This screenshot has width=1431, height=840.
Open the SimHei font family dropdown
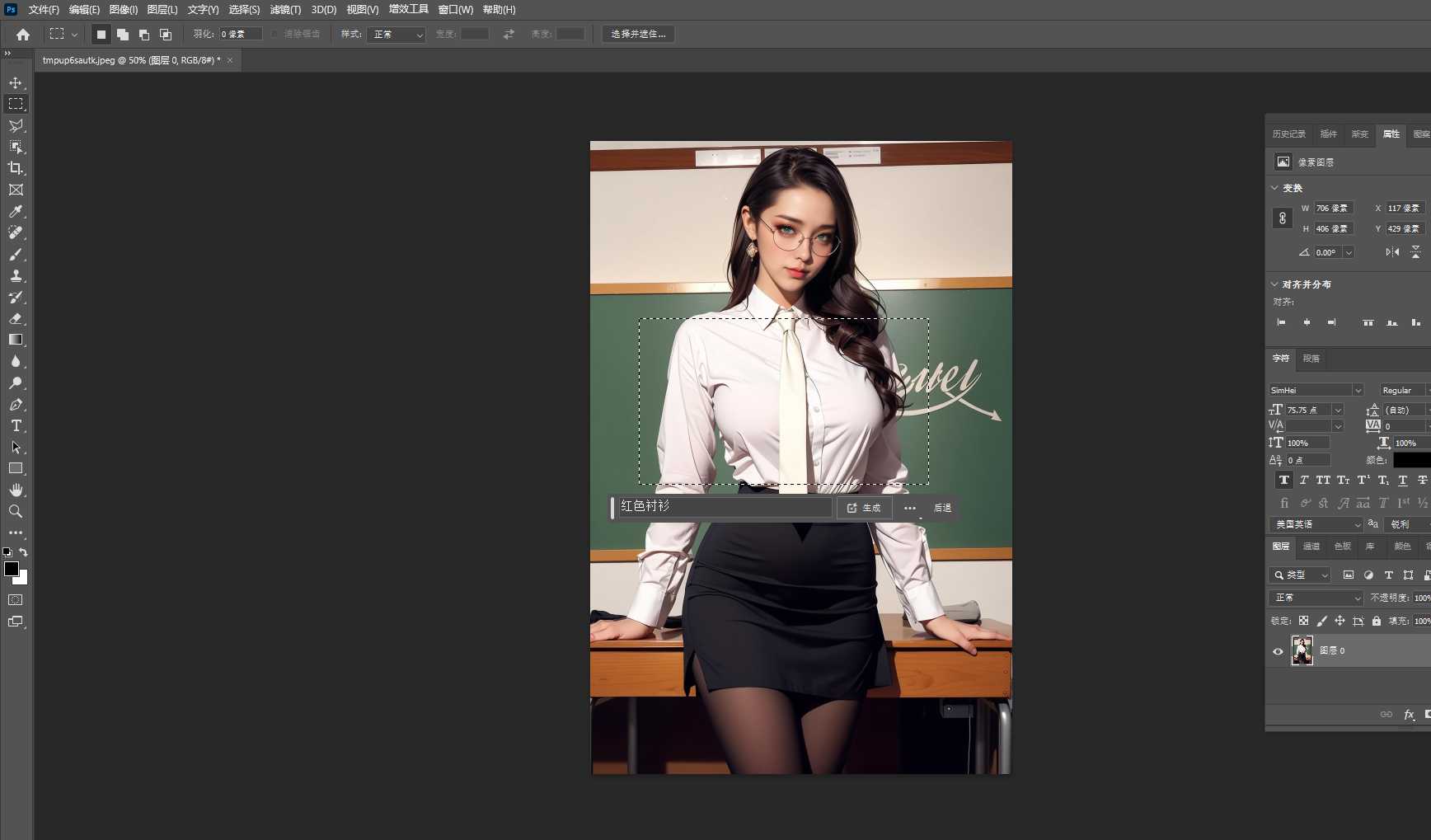(1316, 390)
